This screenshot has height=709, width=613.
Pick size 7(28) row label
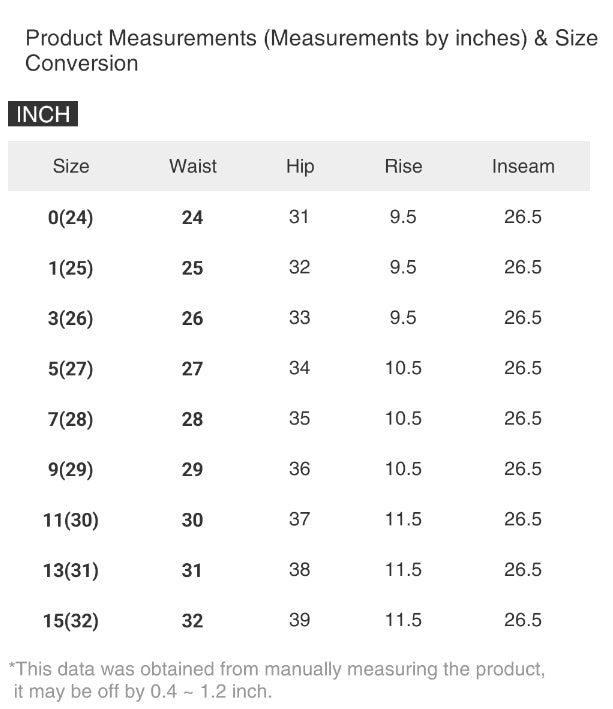point(71,419)
